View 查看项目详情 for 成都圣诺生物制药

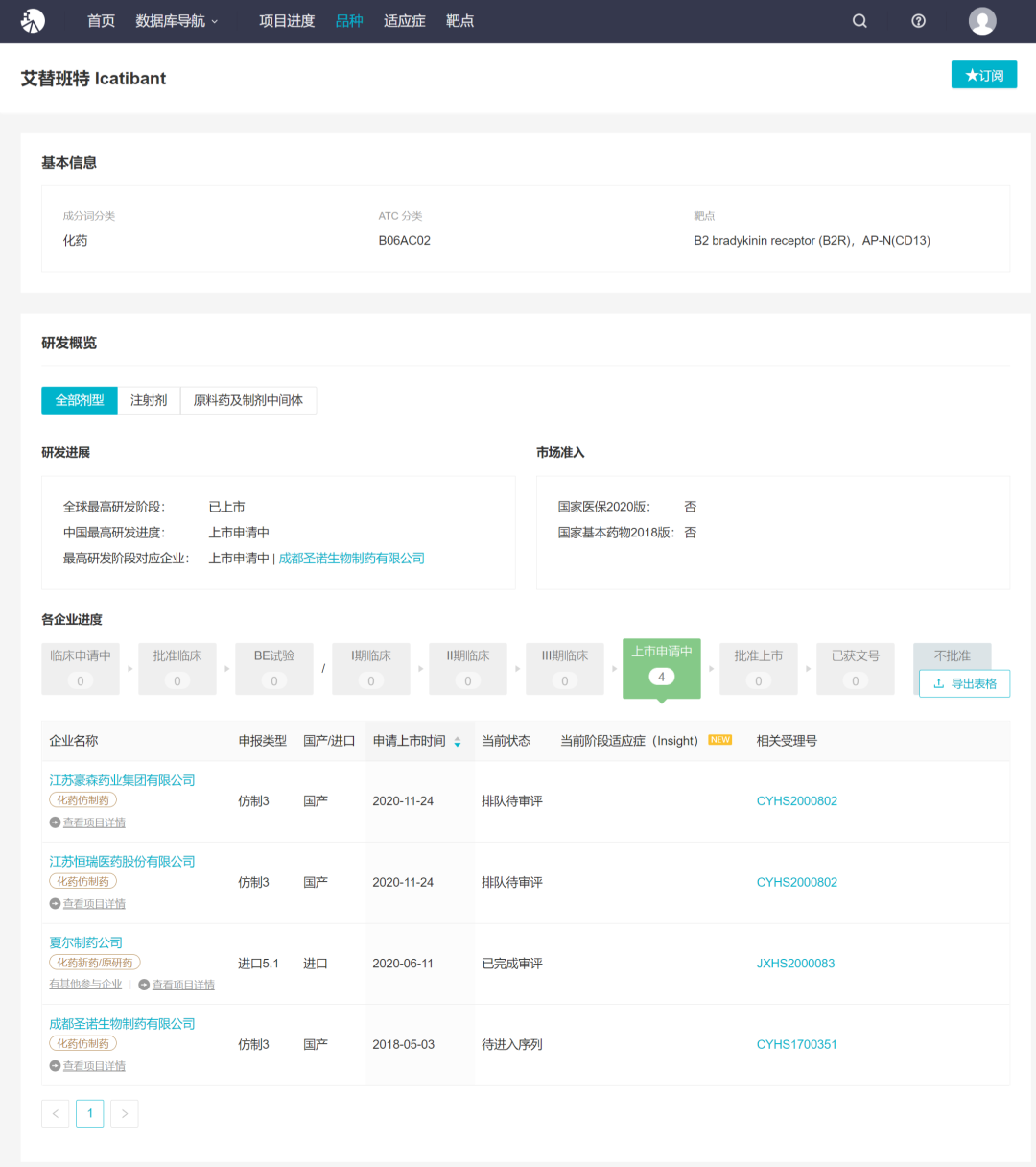pos(87,1066)
